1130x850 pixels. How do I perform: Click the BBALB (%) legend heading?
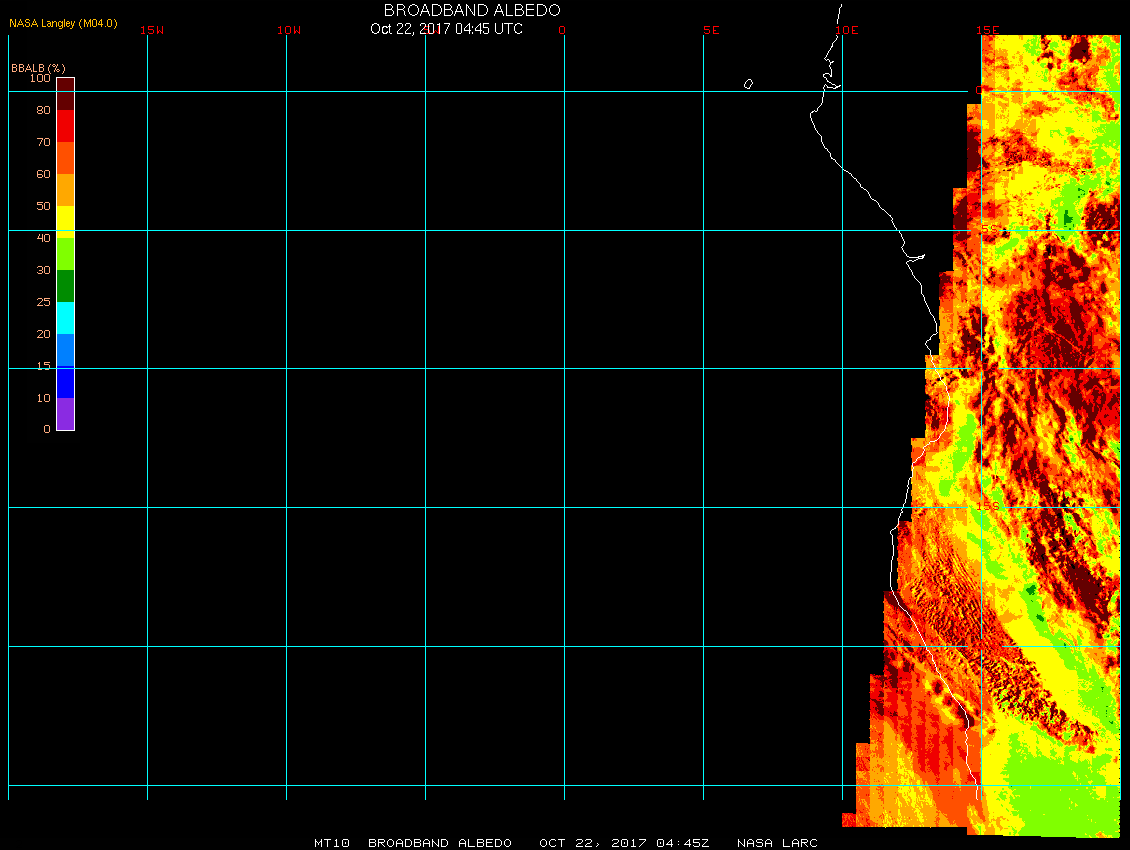coord(38,67)
